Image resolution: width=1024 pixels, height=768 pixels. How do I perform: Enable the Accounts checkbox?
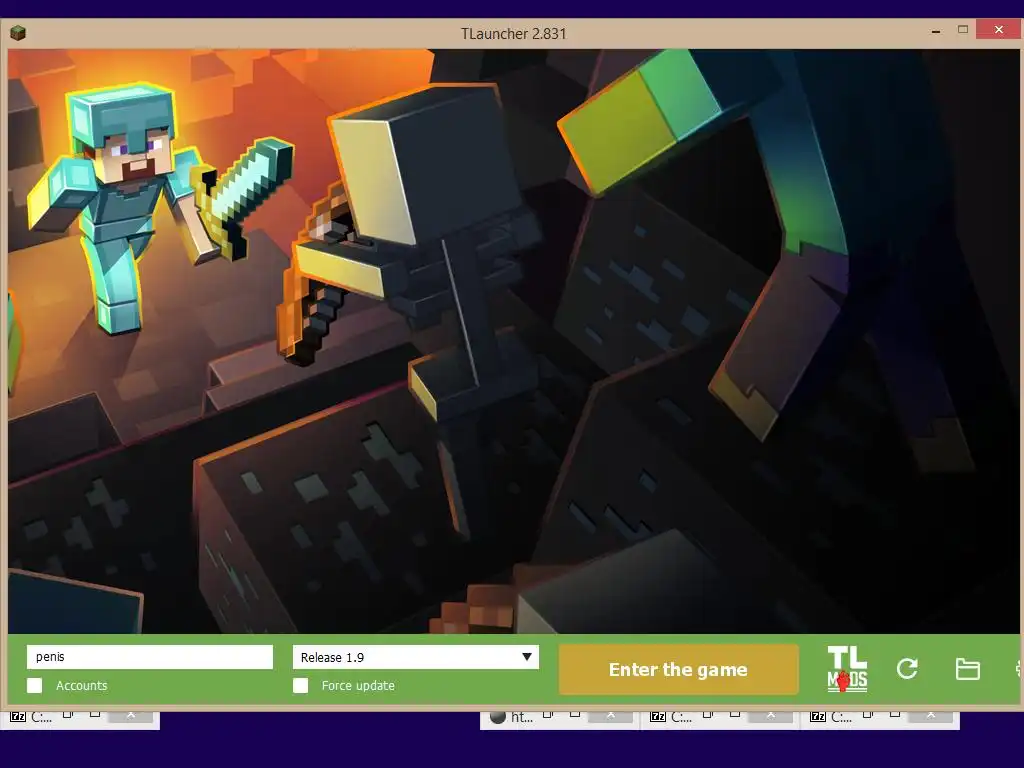(35, 685)
